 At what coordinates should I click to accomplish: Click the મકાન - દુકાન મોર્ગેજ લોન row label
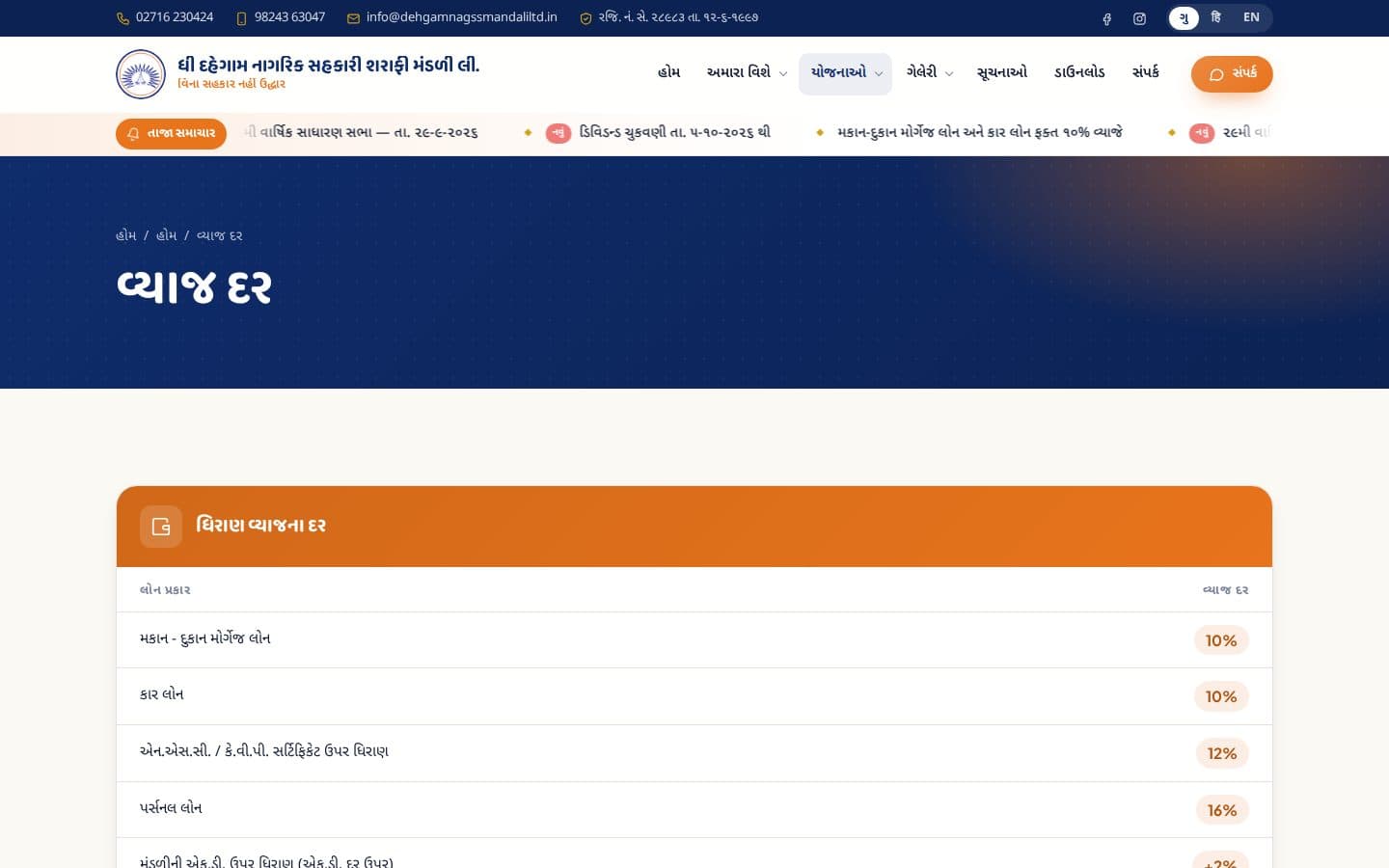204,638
